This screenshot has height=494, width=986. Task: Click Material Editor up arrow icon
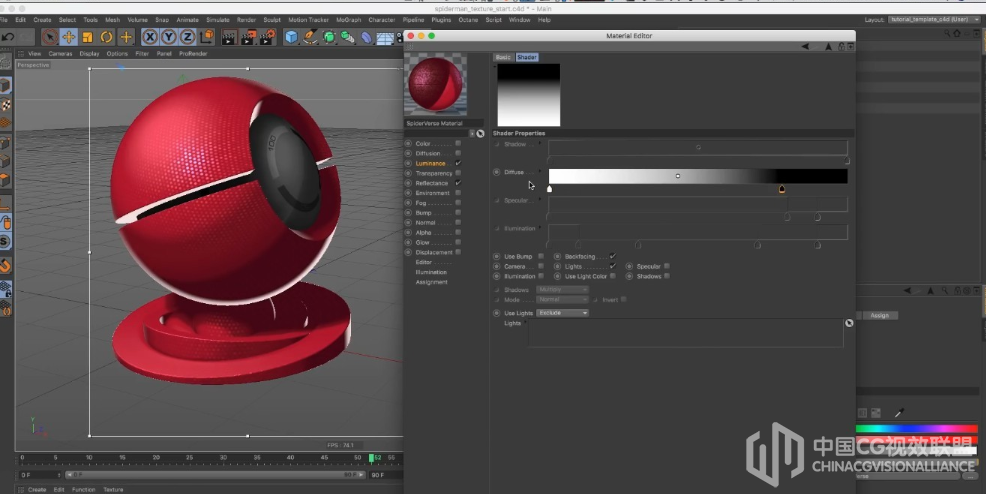(x=828, y=47)
